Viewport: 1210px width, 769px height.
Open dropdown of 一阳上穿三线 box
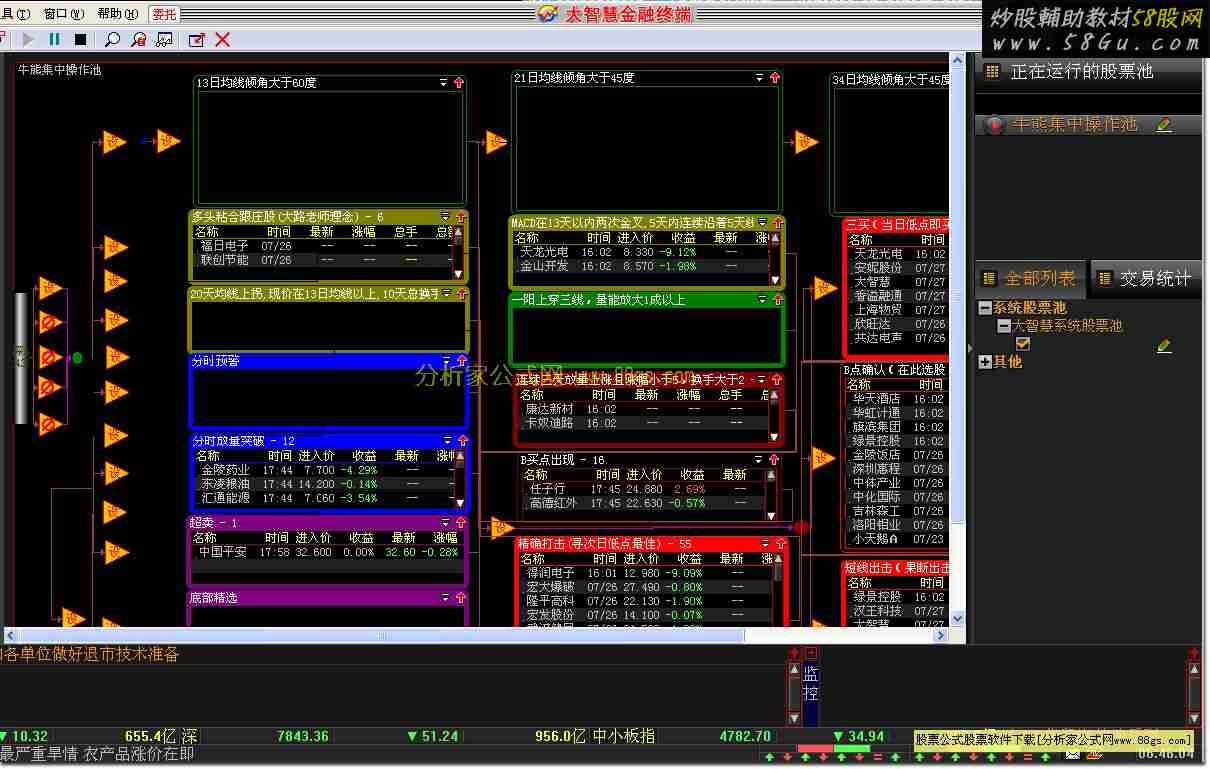pyautogui.click(x=763, y=300)
